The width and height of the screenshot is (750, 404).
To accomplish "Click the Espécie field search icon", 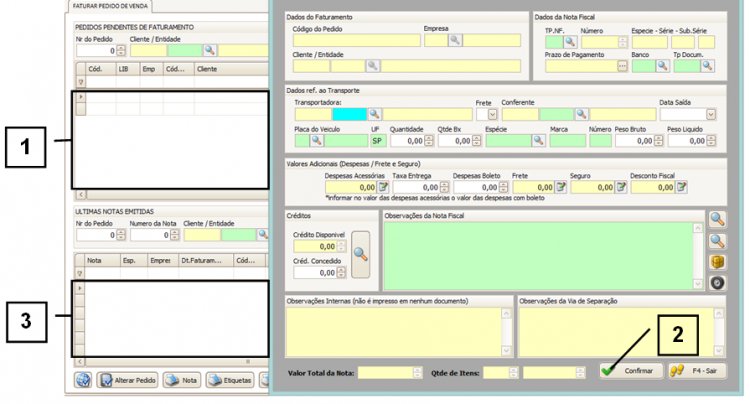I will coord(536,141).
